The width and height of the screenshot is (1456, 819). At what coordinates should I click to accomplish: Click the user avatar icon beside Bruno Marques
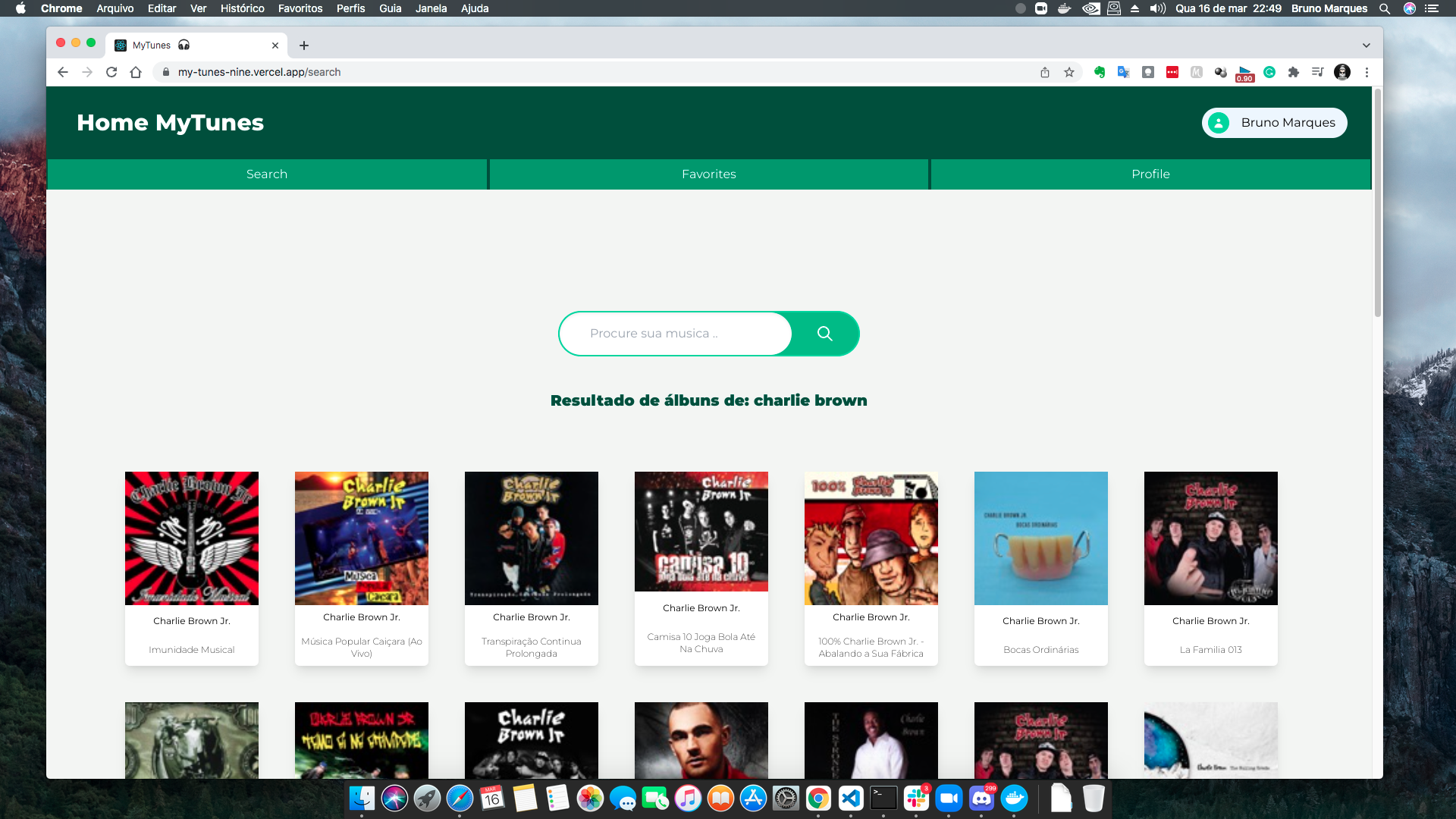click(1218, 123)
